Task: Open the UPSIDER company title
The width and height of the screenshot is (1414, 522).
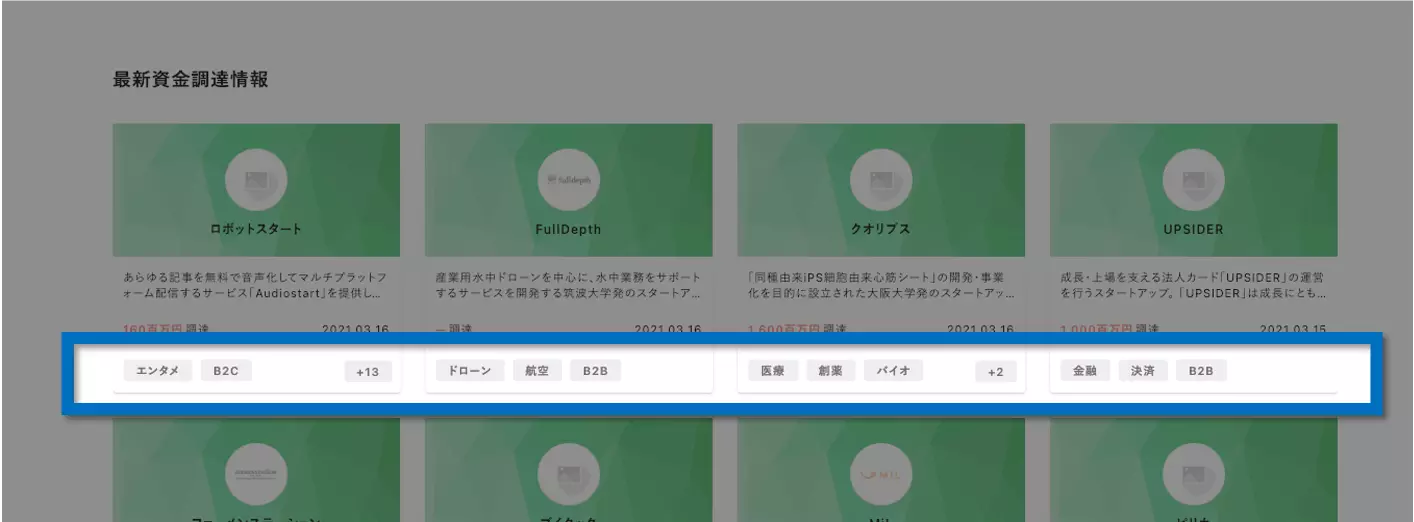Action: point(1193,229)
